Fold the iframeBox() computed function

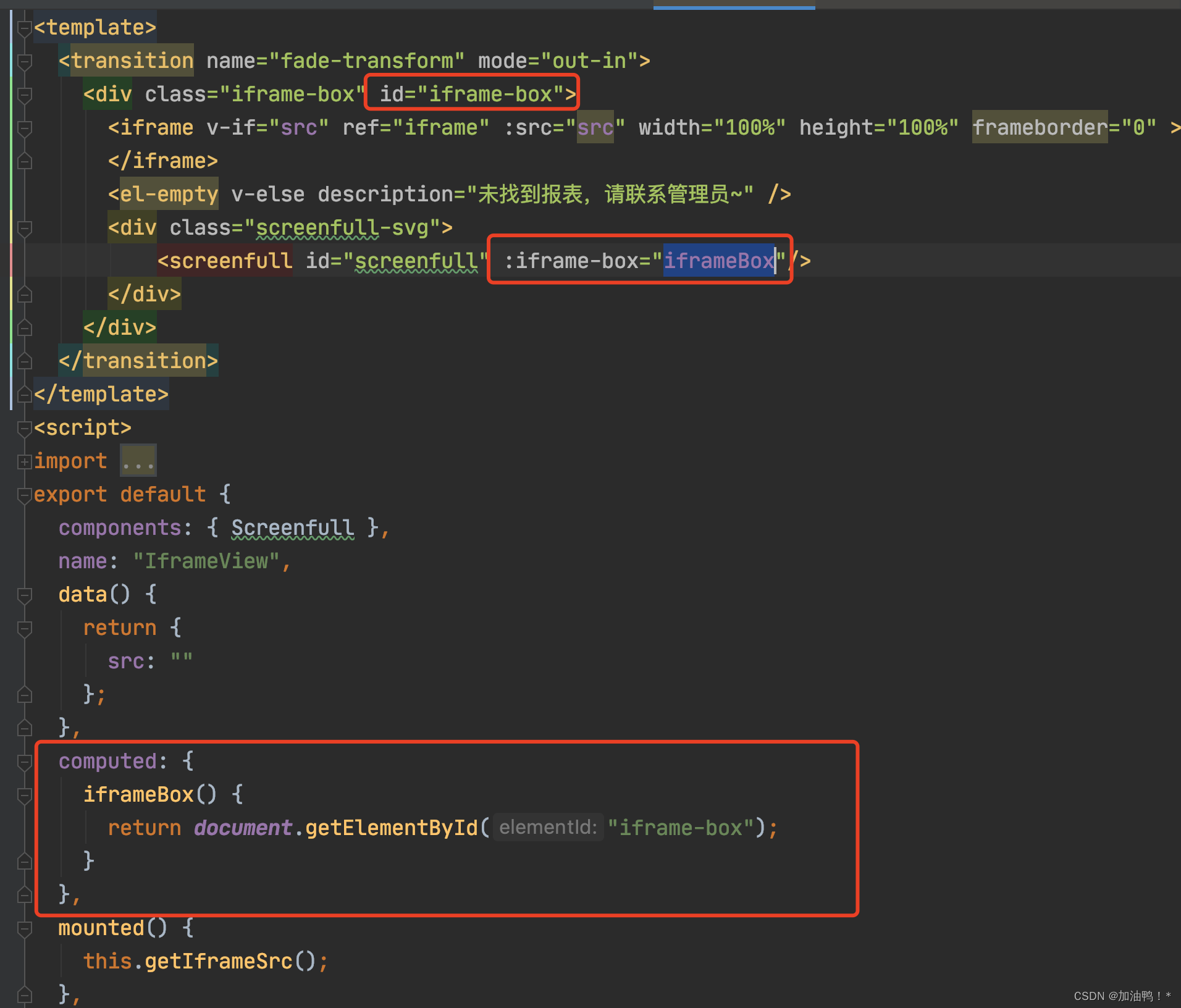coord(25,795)
